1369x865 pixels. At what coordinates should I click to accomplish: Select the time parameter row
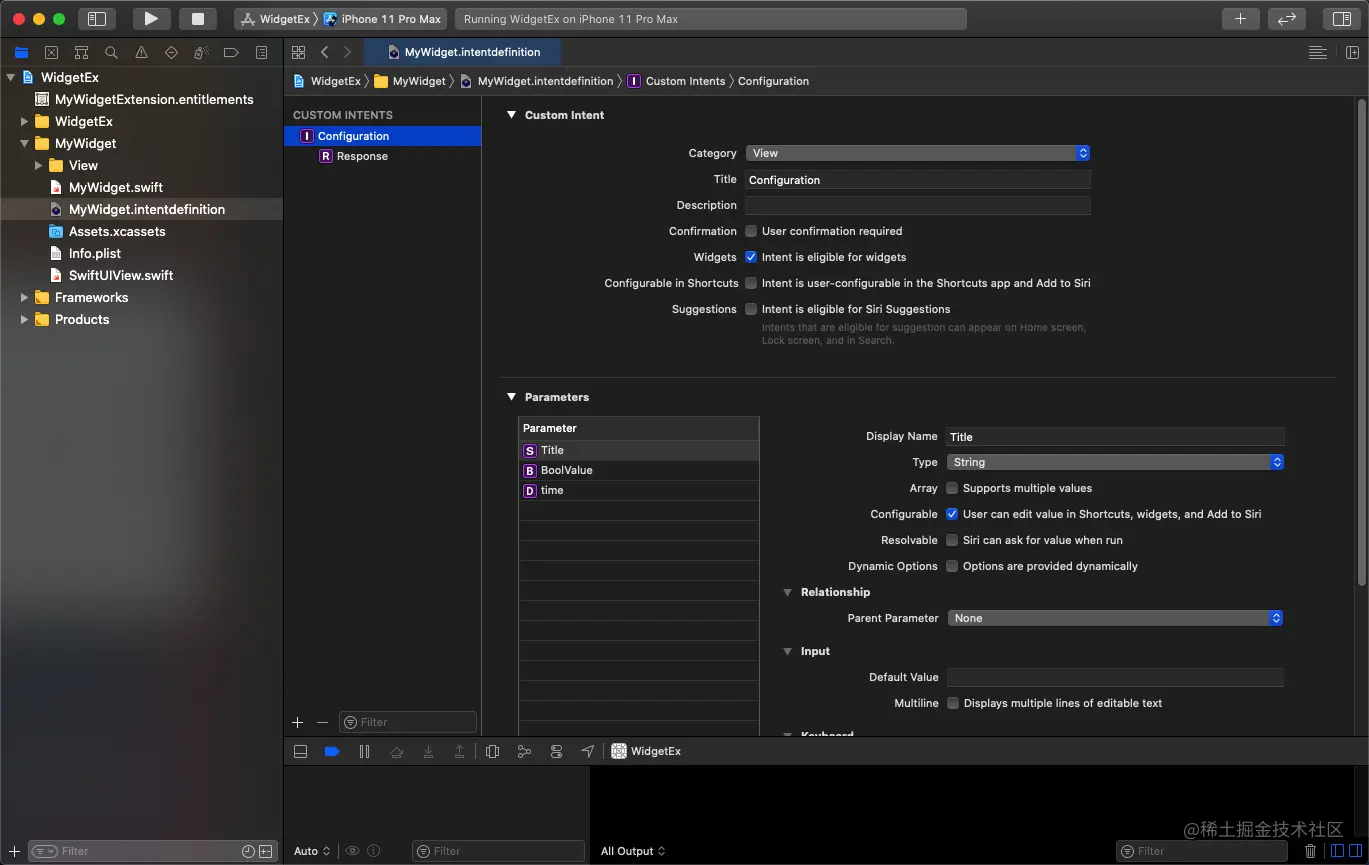(x=639, y=490)
